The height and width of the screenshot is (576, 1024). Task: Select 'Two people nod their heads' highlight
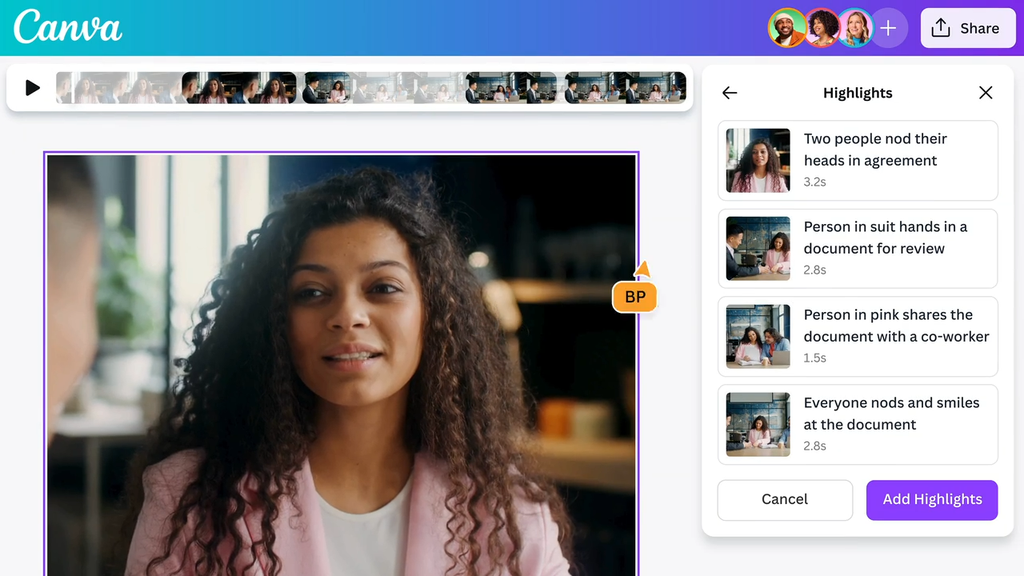[857, 160]
